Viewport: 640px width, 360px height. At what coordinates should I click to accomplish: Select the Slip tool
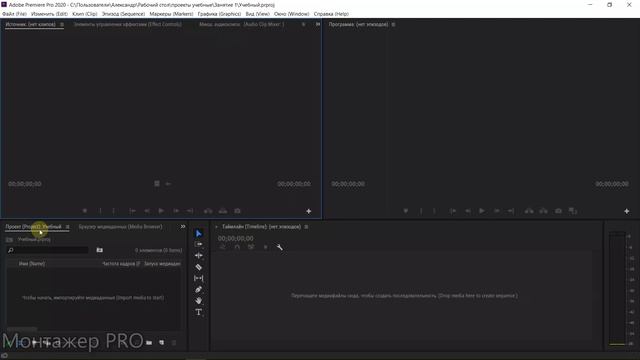click(199, 278)
